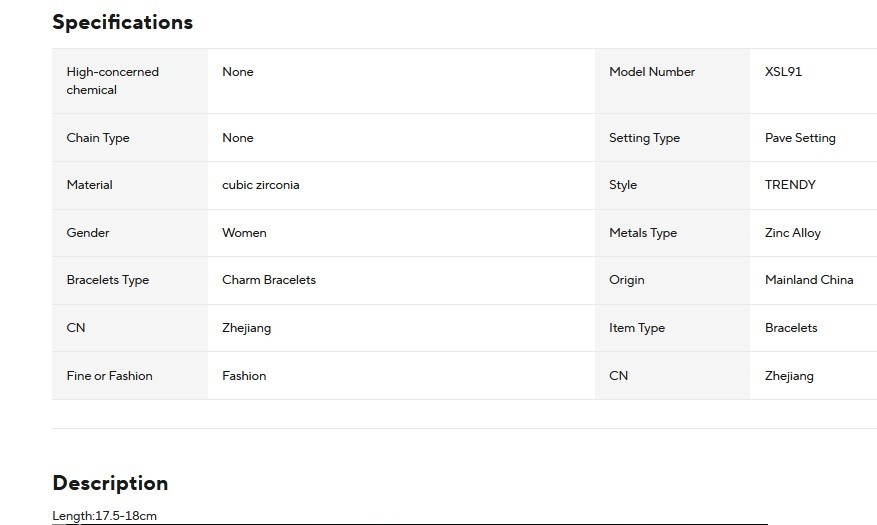This screenshot has width=877, height=525.
Task: Click the Chain Type label cell
Action: click(x=130, y=138)
